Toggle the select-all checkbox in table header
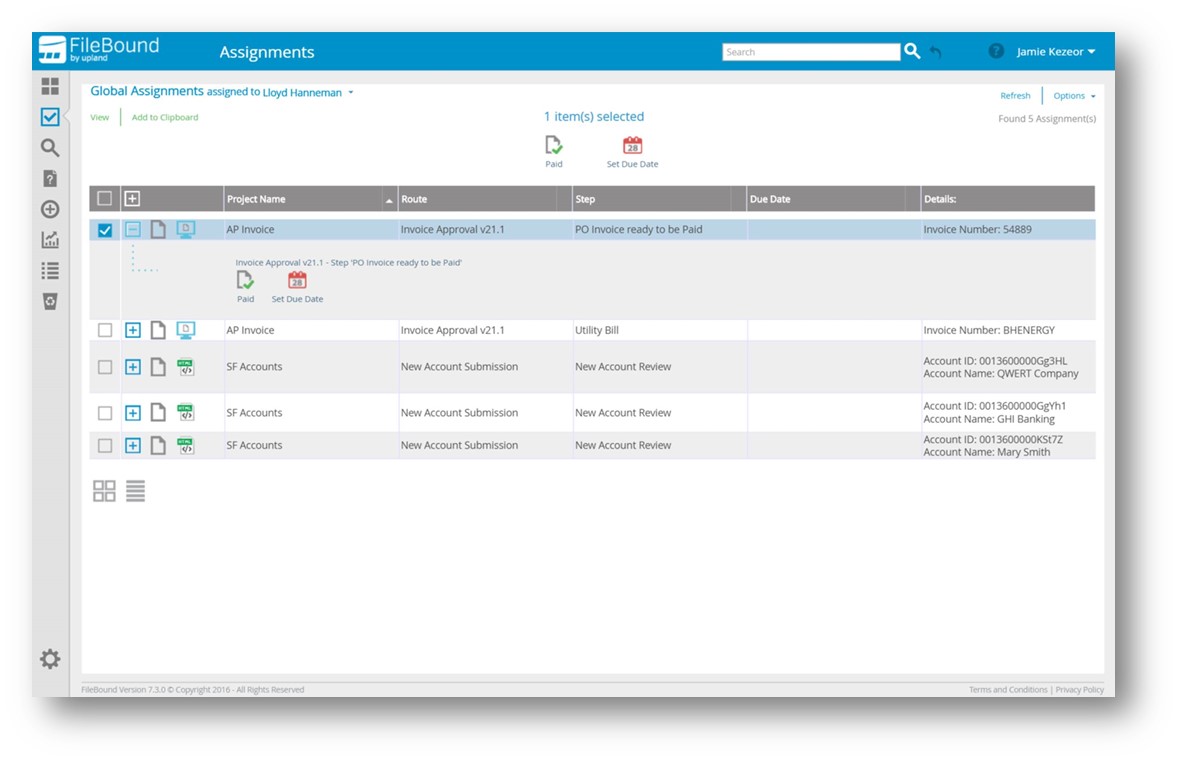1180x762 pixels. pyautogui.click(x=105, y=198)
